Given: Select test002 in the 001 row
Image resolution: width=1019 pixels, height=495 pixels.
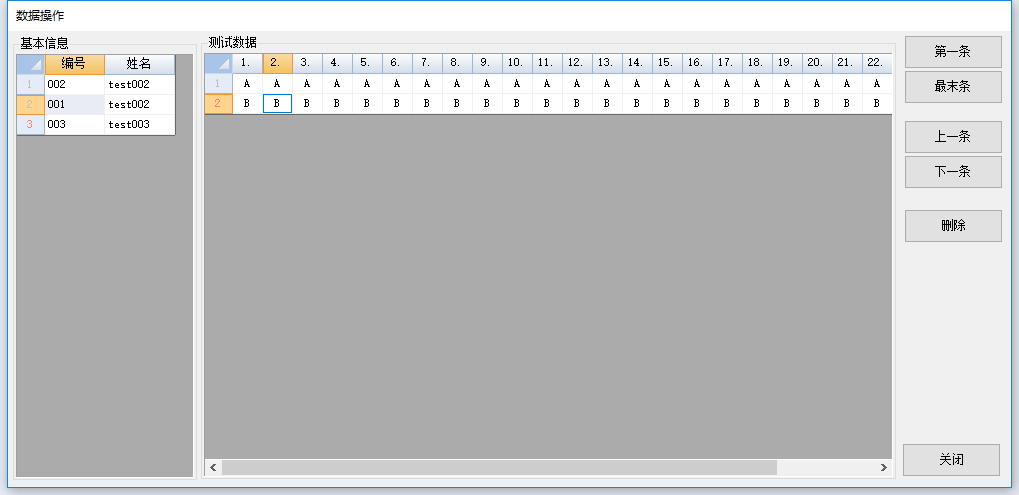Looking at the screenshot, I should [x=139, y=105].
